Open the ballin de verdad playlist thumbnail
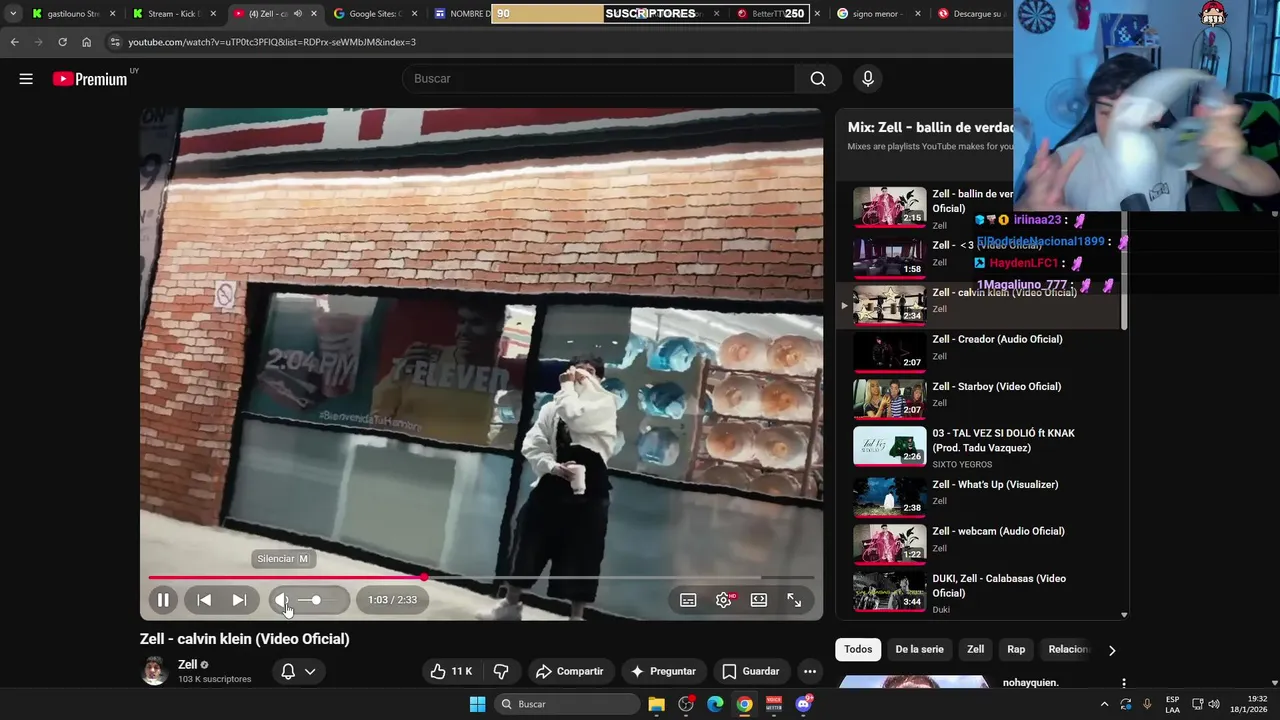This screenshot has width=1280, height=720. (x=889, y=207)
